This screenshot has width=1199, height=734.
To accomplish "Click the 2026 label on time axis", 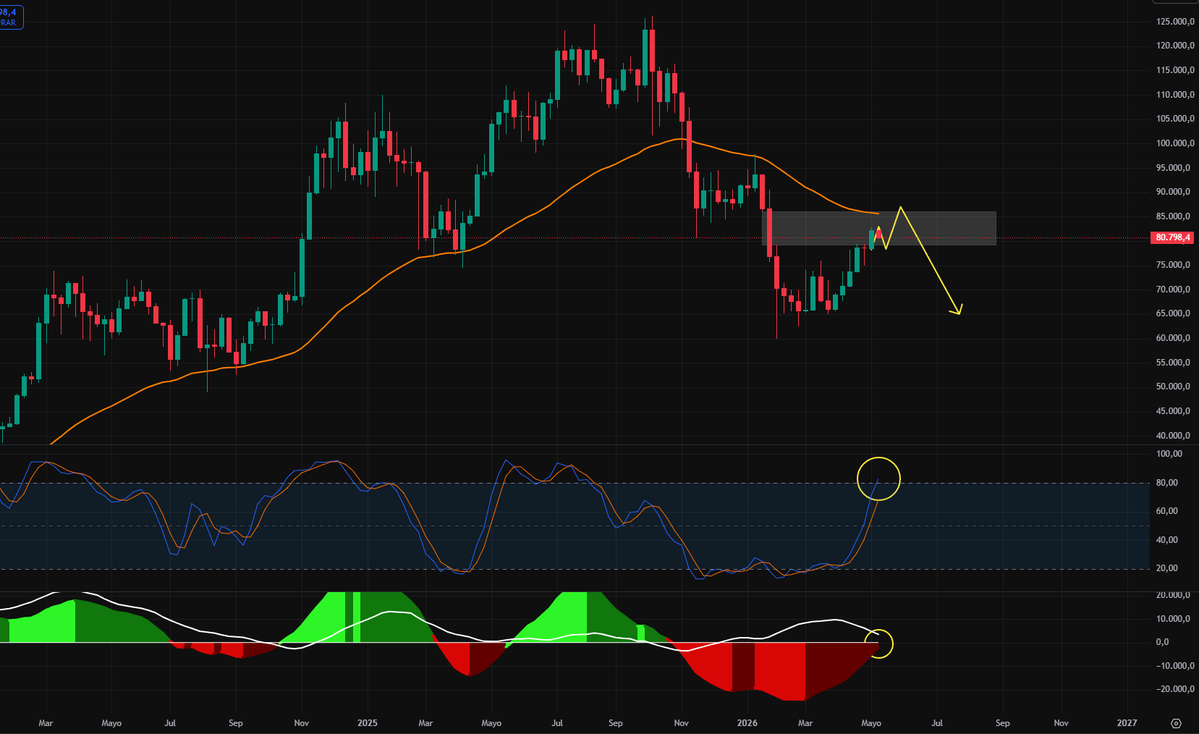I will [747, 723].
